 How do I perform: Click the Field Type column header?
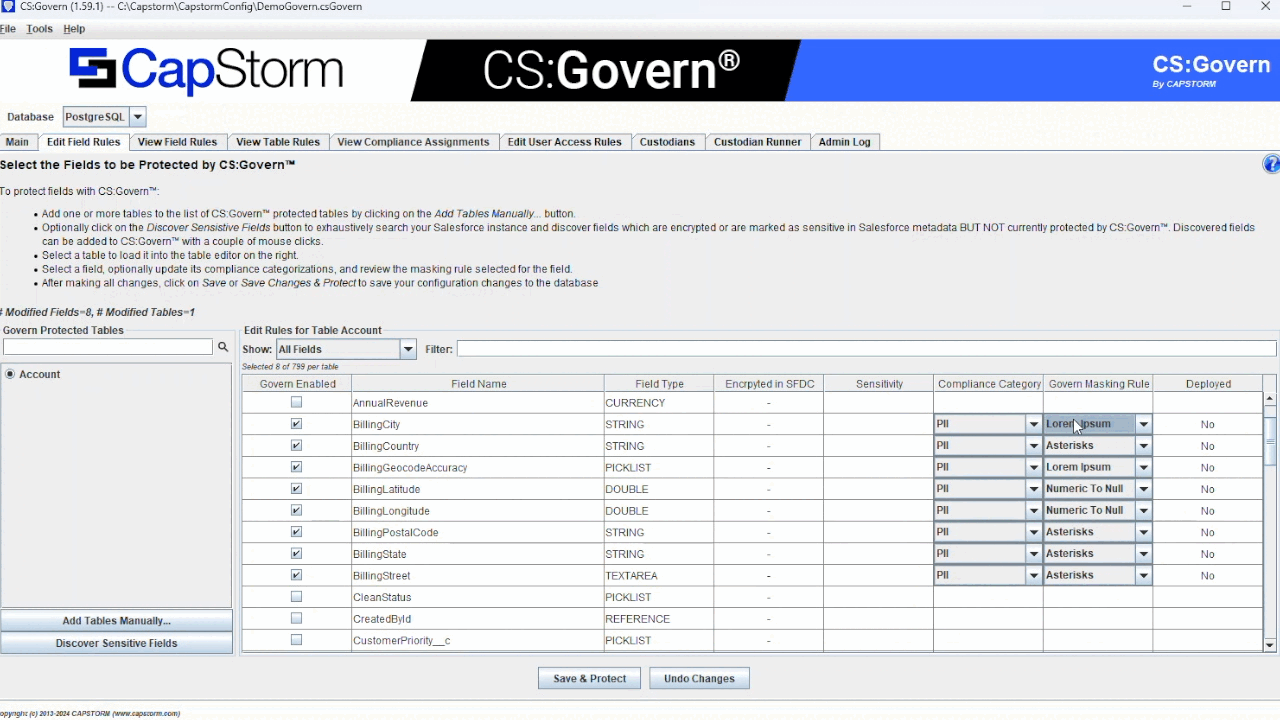(659, 384)
